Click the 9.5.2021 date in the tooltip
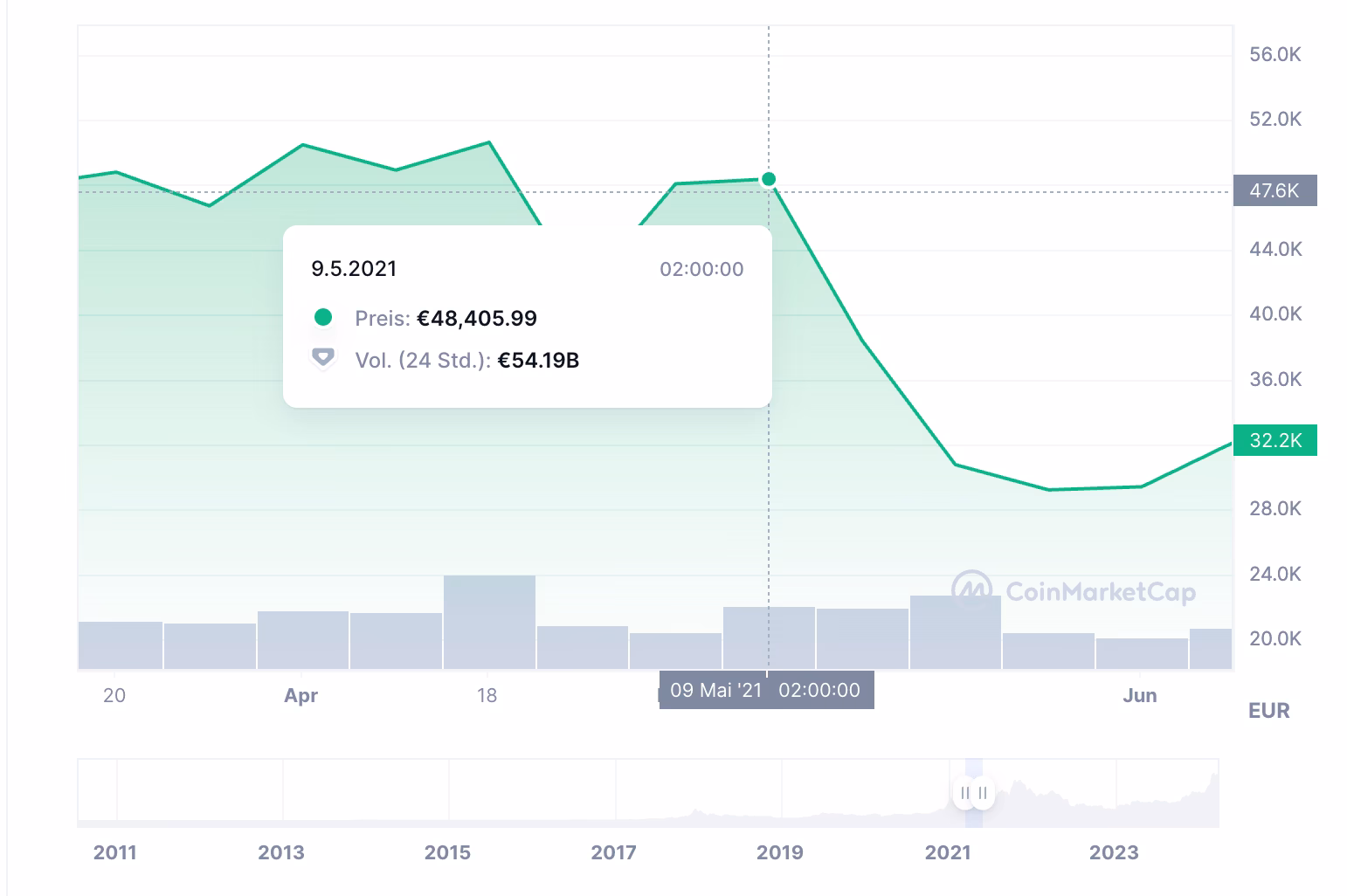Image resolution: width=1347 pixels, height=896 pixels. coord(354,268)
